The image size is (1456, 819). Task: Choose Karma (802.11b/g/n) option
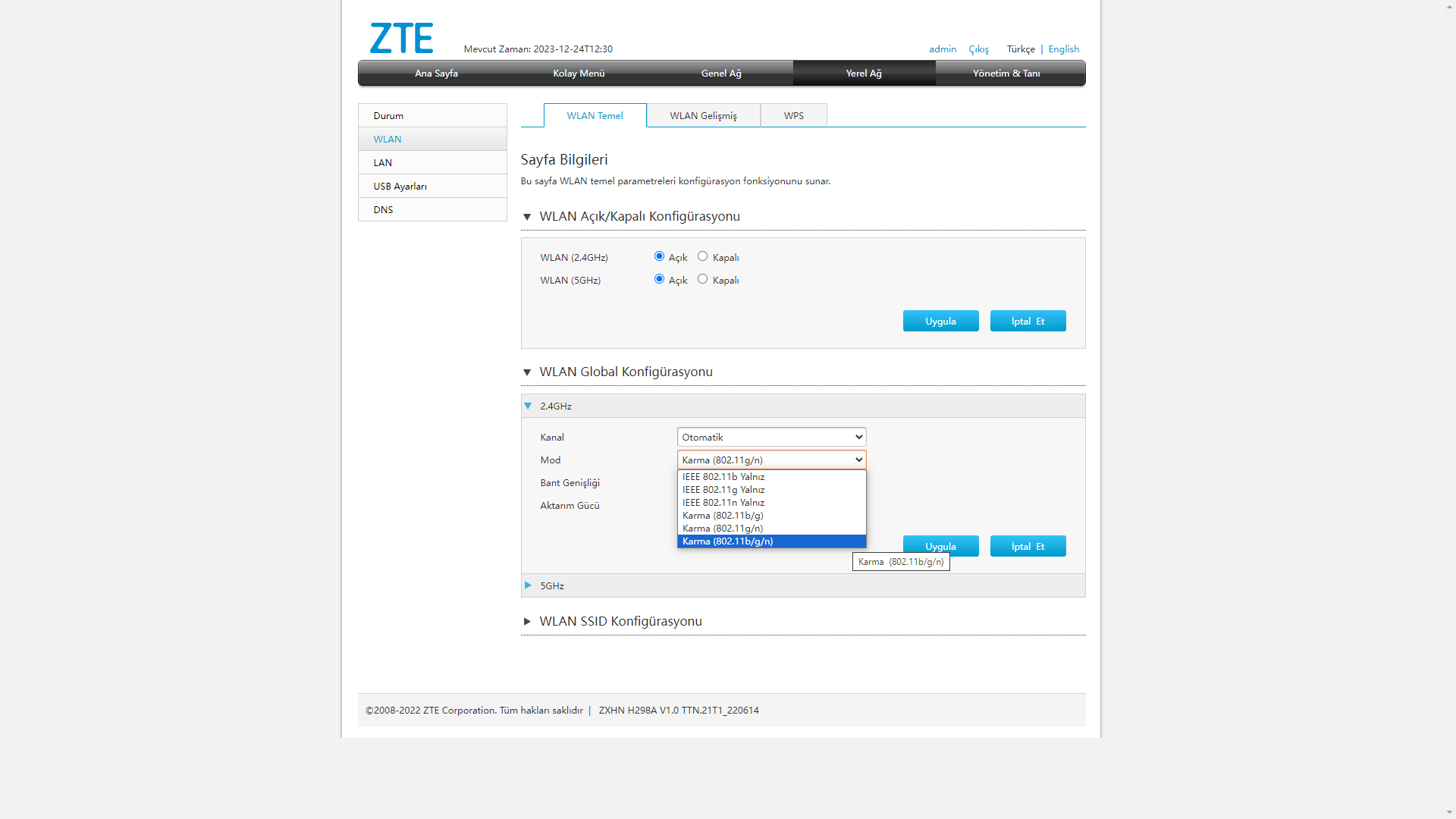pyautogui.click(x=771, y=541)
